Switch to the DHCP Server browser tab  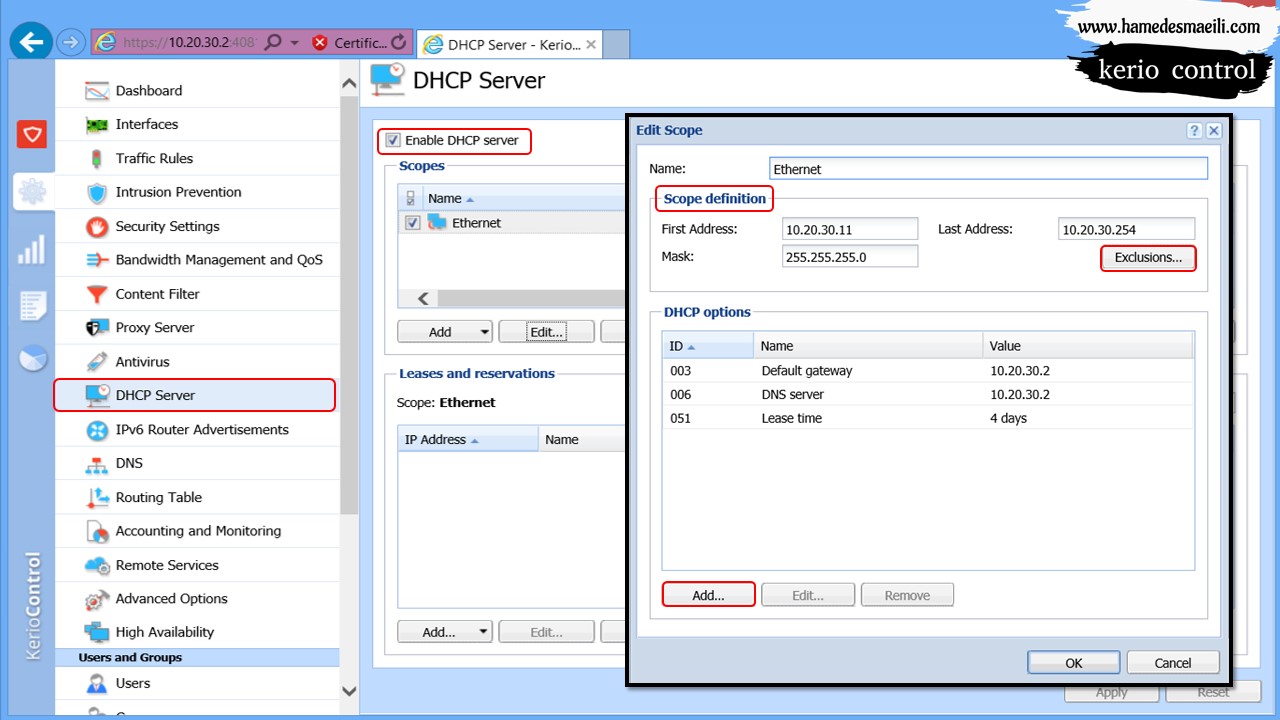pyautogui.click(x=510, y=44)
